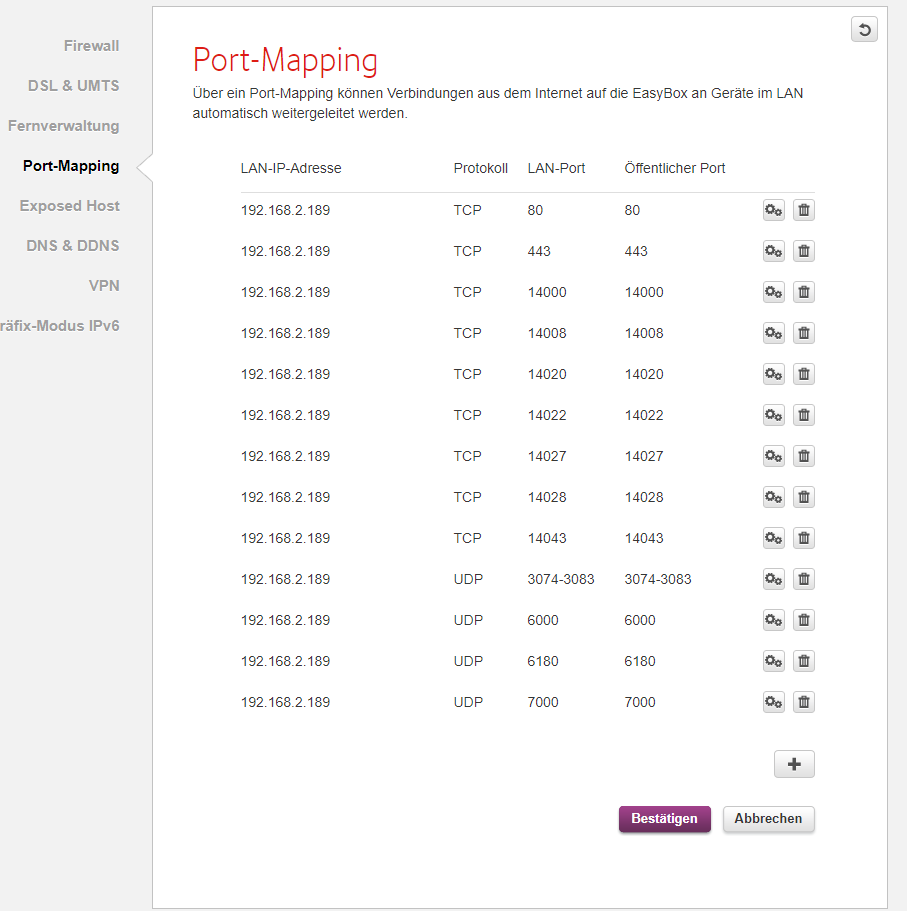Delete the port 443 mapping
Screen dimensions: 907x911
tap(803, 251)
